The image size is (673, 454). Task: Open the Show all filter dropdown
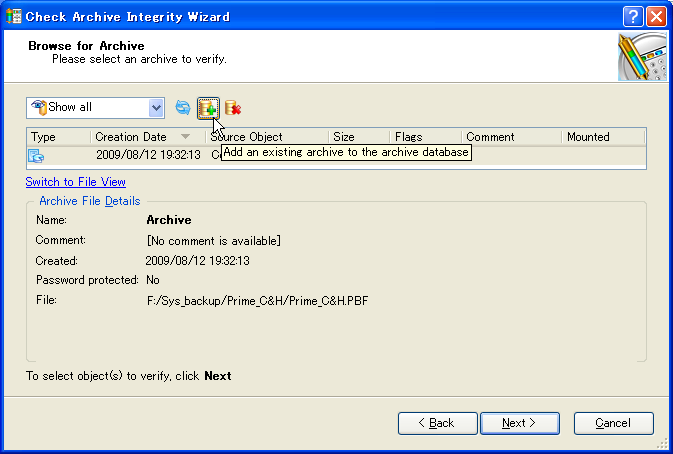(x=156, y=108)
